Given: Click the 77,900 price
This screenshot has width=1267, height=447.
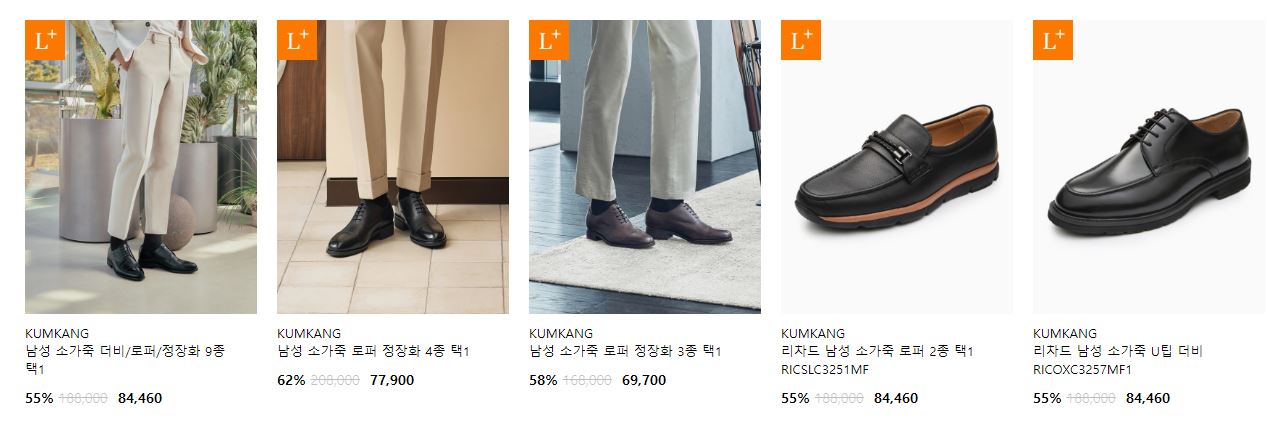Looking at the screenshot, I should pos(392,380).
